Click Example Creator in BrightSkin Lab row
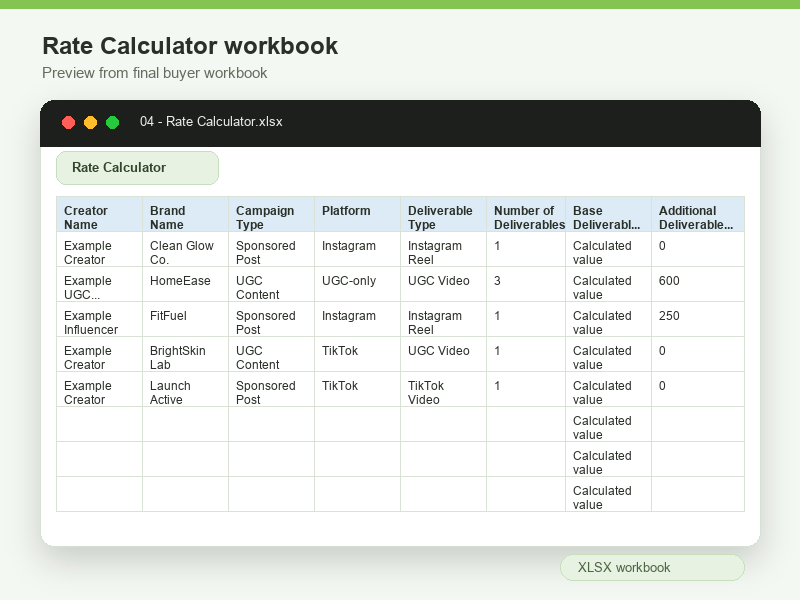The width and height of the screenshot is (800, 600). (x=99, y=354)
